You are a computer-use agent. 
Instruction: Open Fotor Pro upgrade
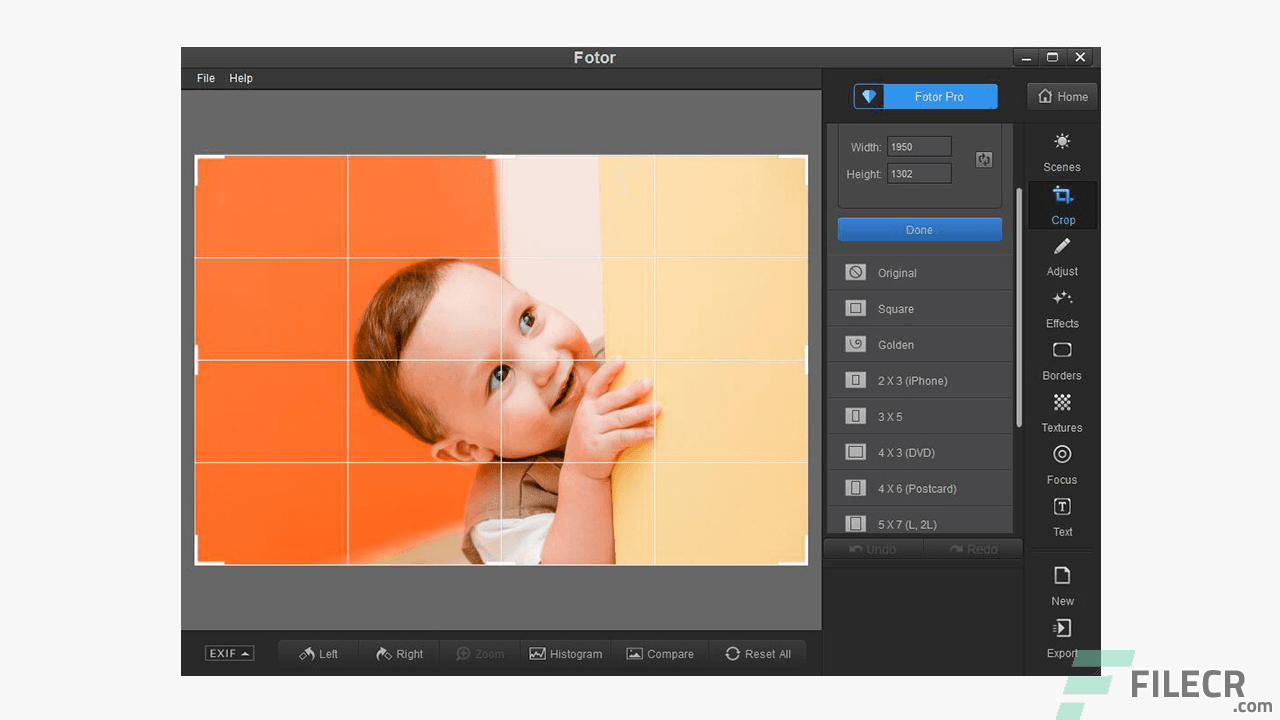tap(925, 96)
